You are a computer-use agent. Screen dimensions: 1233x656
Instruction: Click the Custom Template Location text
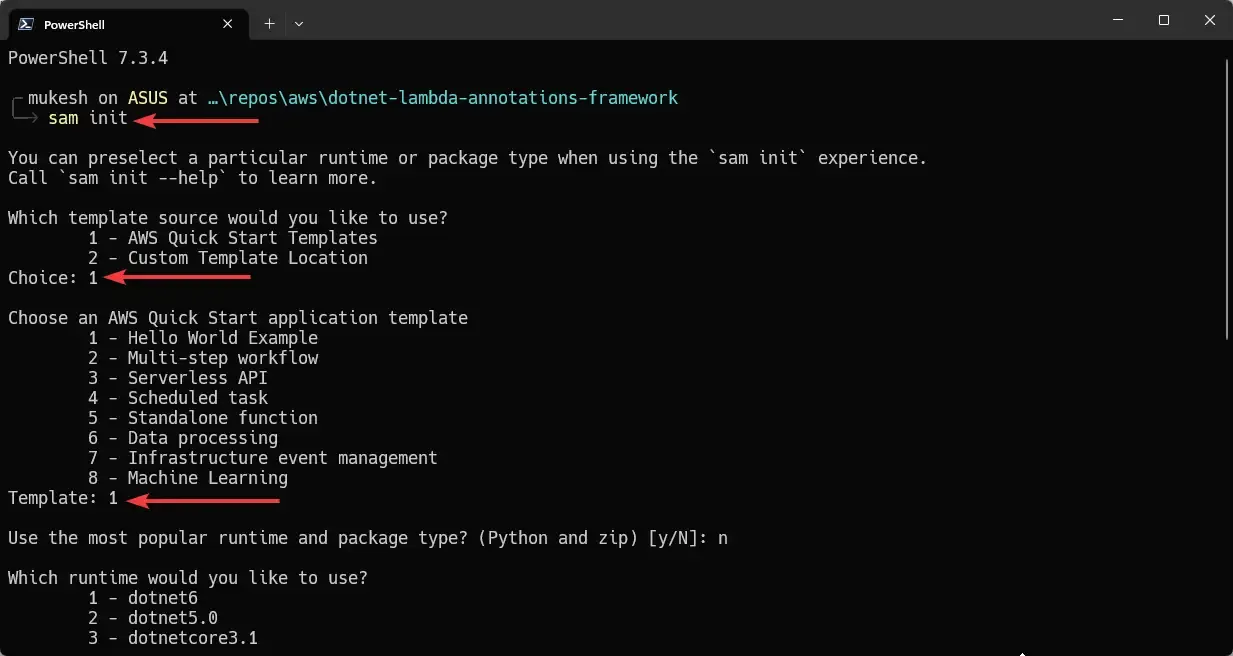click(248, 257)
